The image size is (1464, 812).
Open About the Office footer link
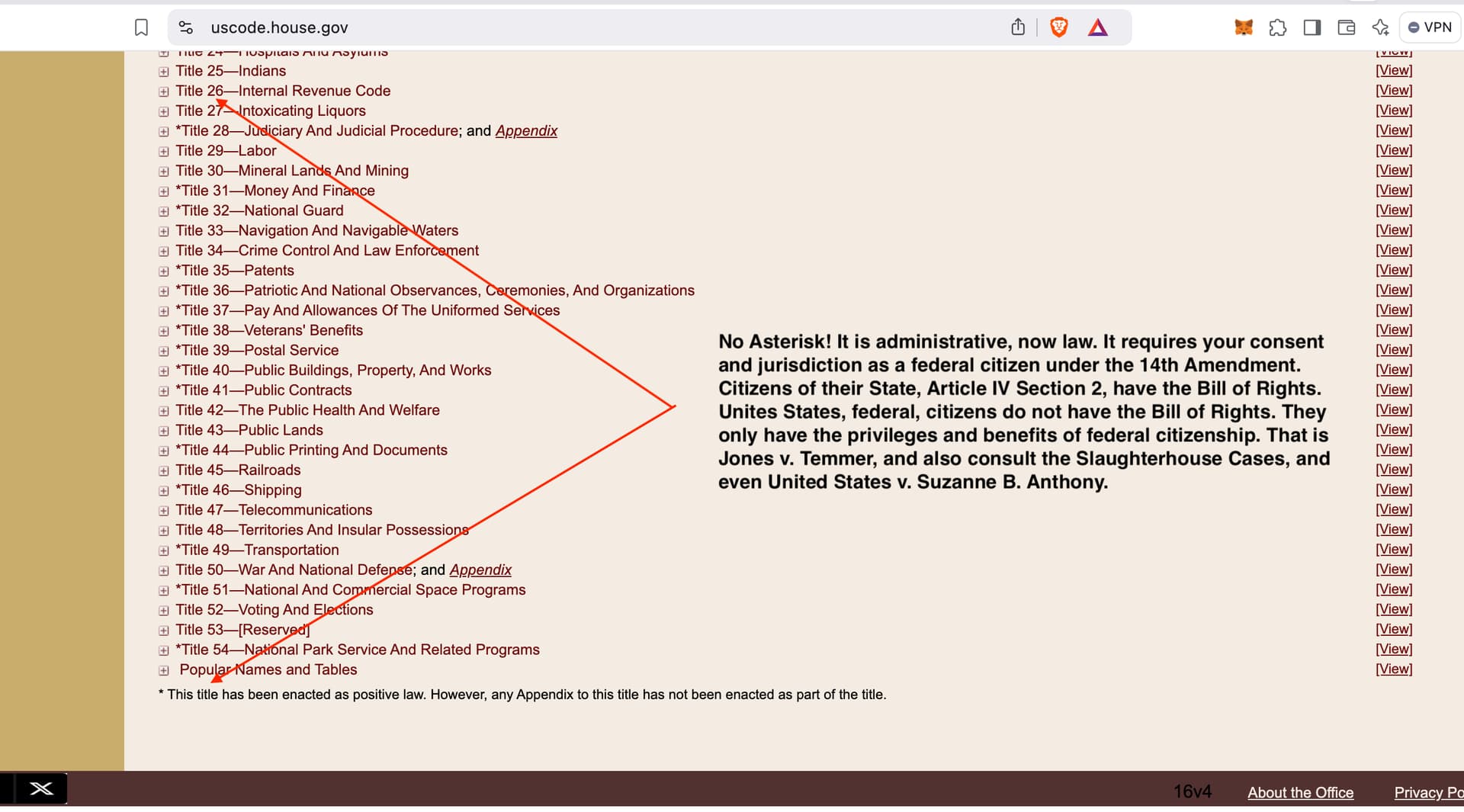pos(1300,792)
